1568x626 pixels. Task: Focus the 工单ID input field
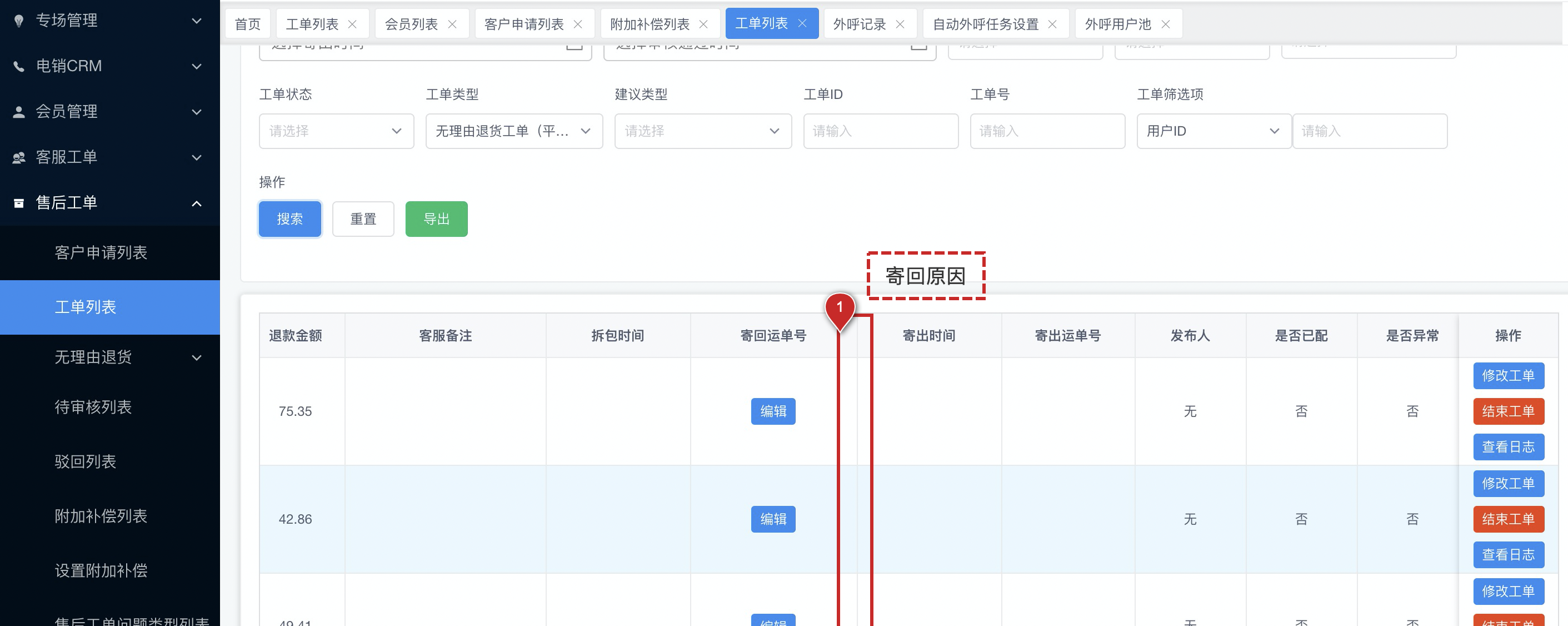click(881, 131)
